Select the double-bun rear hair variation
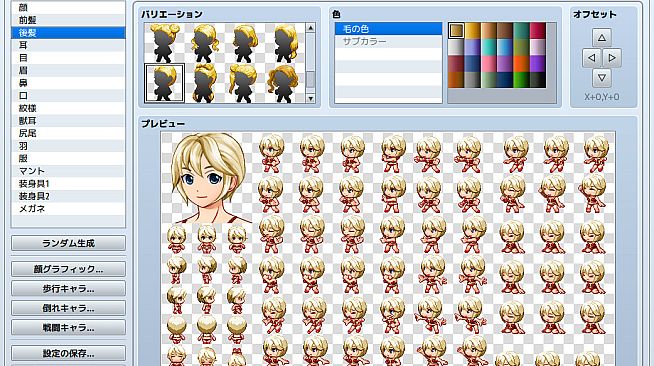The width and height of the screenshot is (654, 366). [x=164, y=43]
